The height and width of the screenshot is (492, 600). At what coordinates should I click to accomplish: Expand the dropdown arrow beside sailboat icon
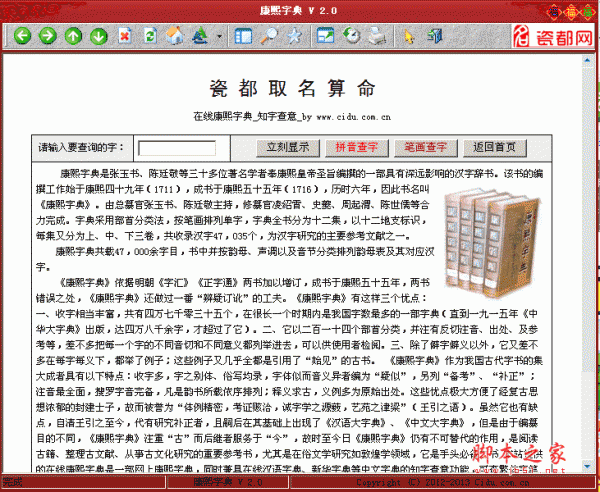[219, 37]
